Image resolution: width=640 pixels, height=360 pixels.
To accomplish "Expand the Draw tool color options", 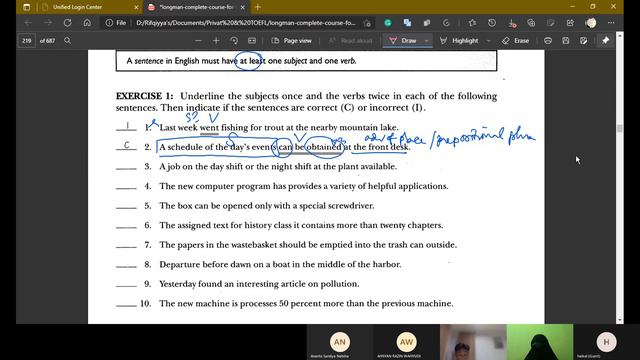I will coord(427,40).
